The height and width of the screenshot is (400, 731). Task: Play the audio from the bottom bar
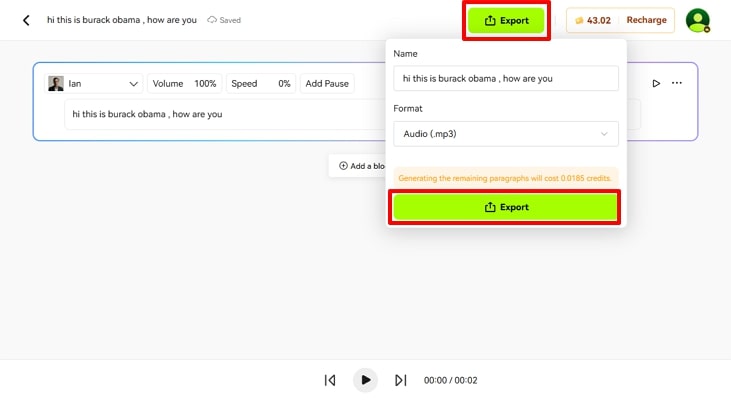[x=366, y=380]
